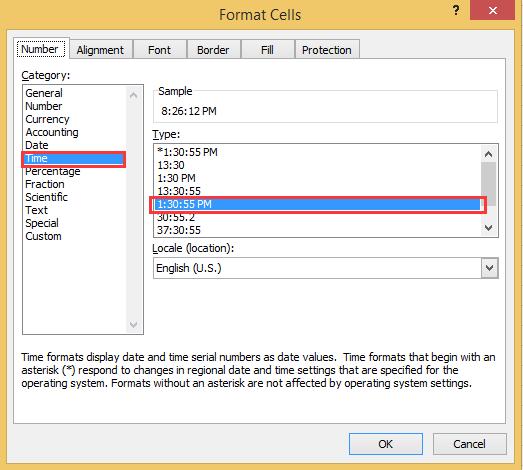Select the Scientific category
Image resolution: width=523 pixels, height=470 pixels.
point(75,197)
